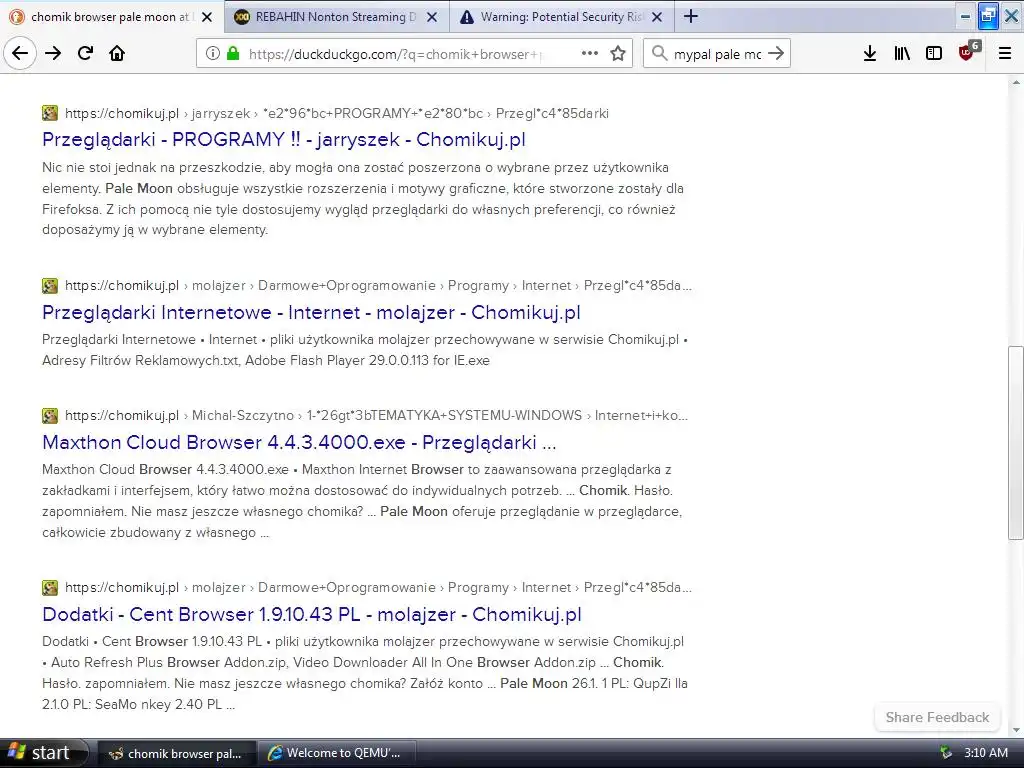
Task: Open the uBlock Origin extension icon
Action: coord(967,52)
